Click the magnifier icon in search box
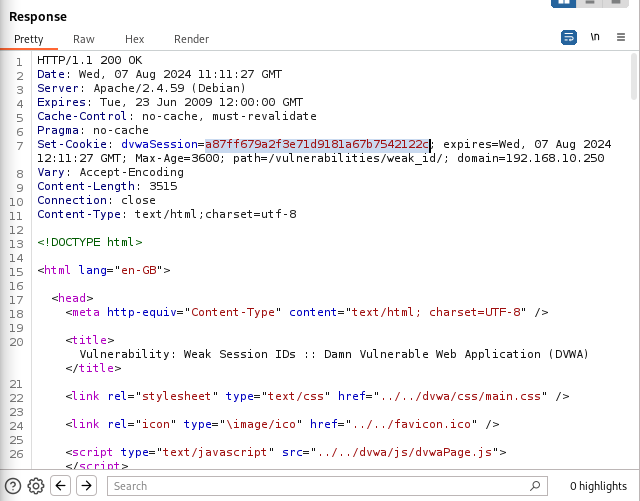The image size is (640, 501). pos(535,485)
